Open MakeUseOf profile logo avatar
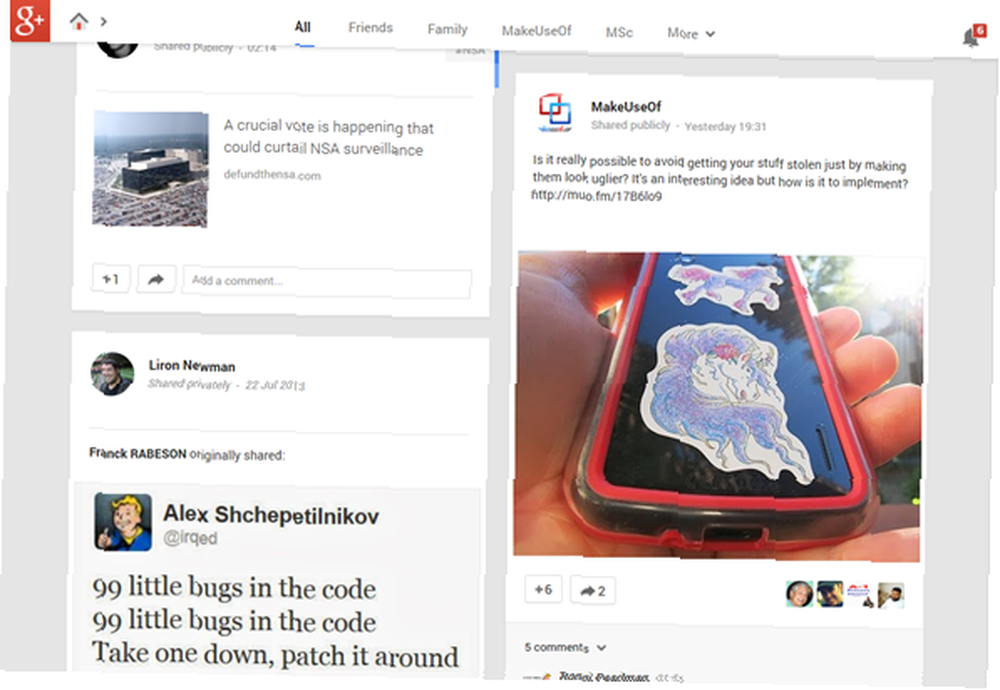This screenshot has width=1000, height=690. pos(554,113)
